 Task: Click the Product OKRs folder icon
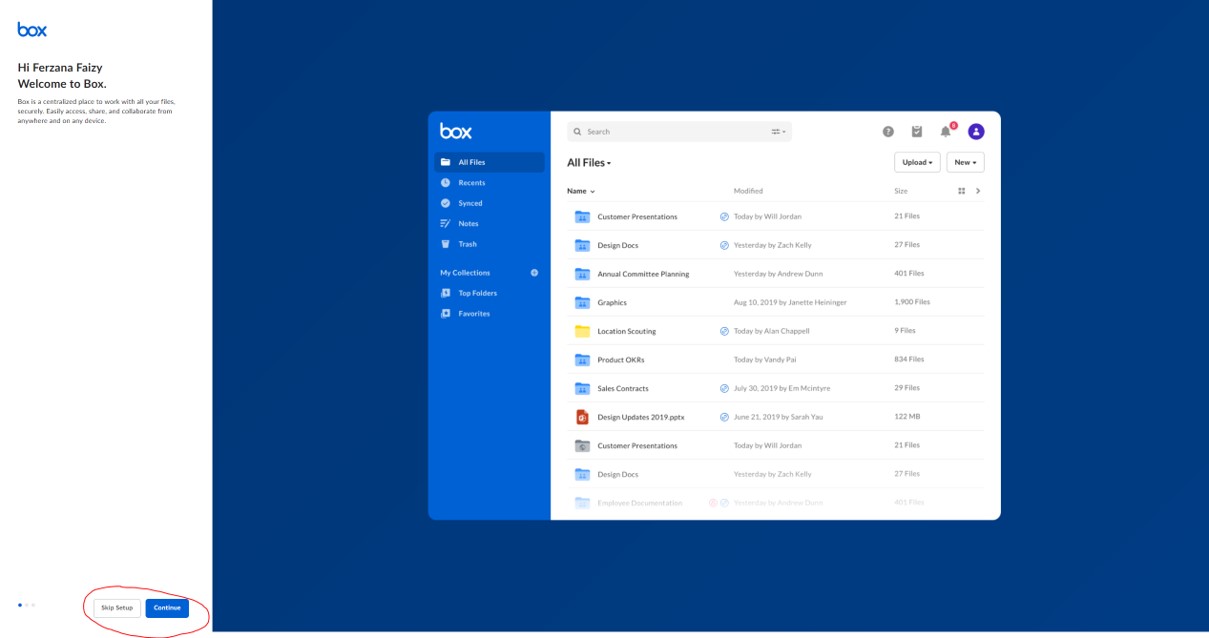point(582,360)
